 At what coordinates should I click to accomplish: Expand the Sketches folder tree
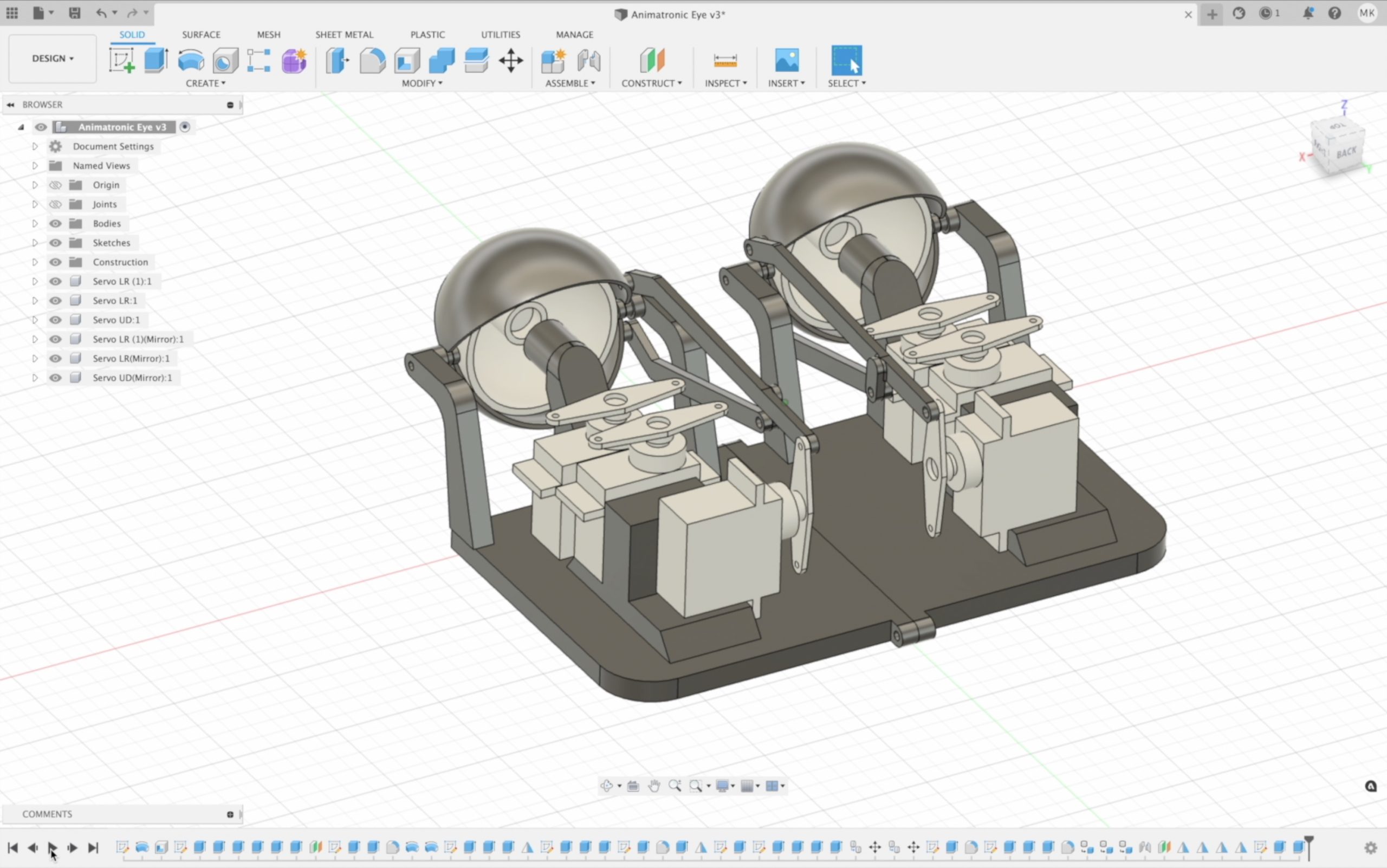(x=35, y=243)
